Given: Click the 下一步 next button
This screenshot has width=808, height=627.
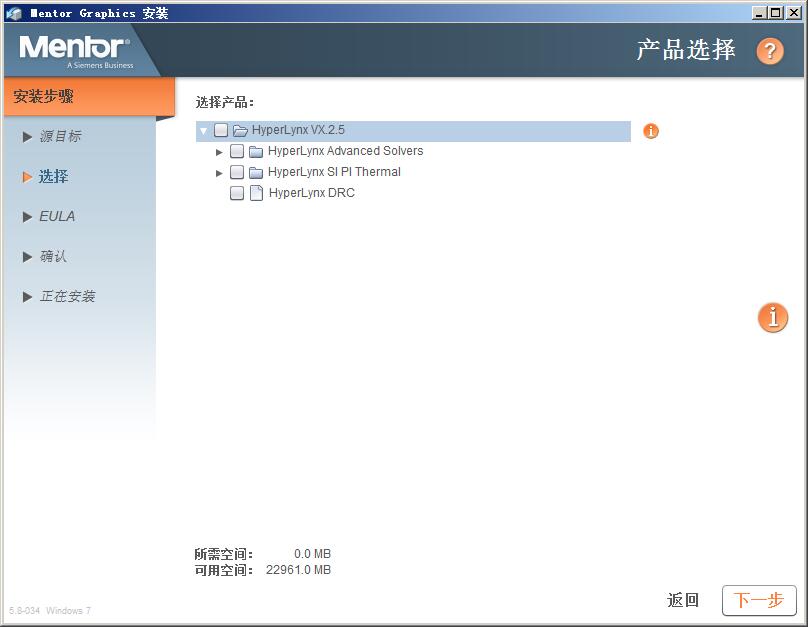Looking at the screenshot, I should (759, 600).
